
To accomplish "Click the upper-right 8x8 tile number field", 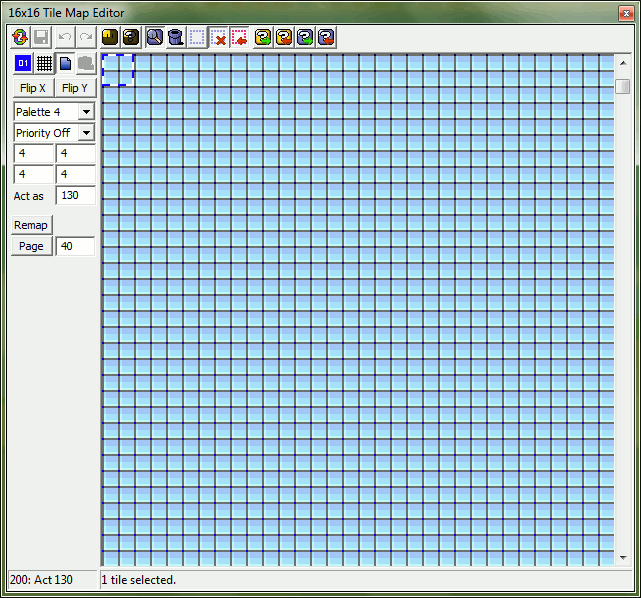I will click(76, 154).
